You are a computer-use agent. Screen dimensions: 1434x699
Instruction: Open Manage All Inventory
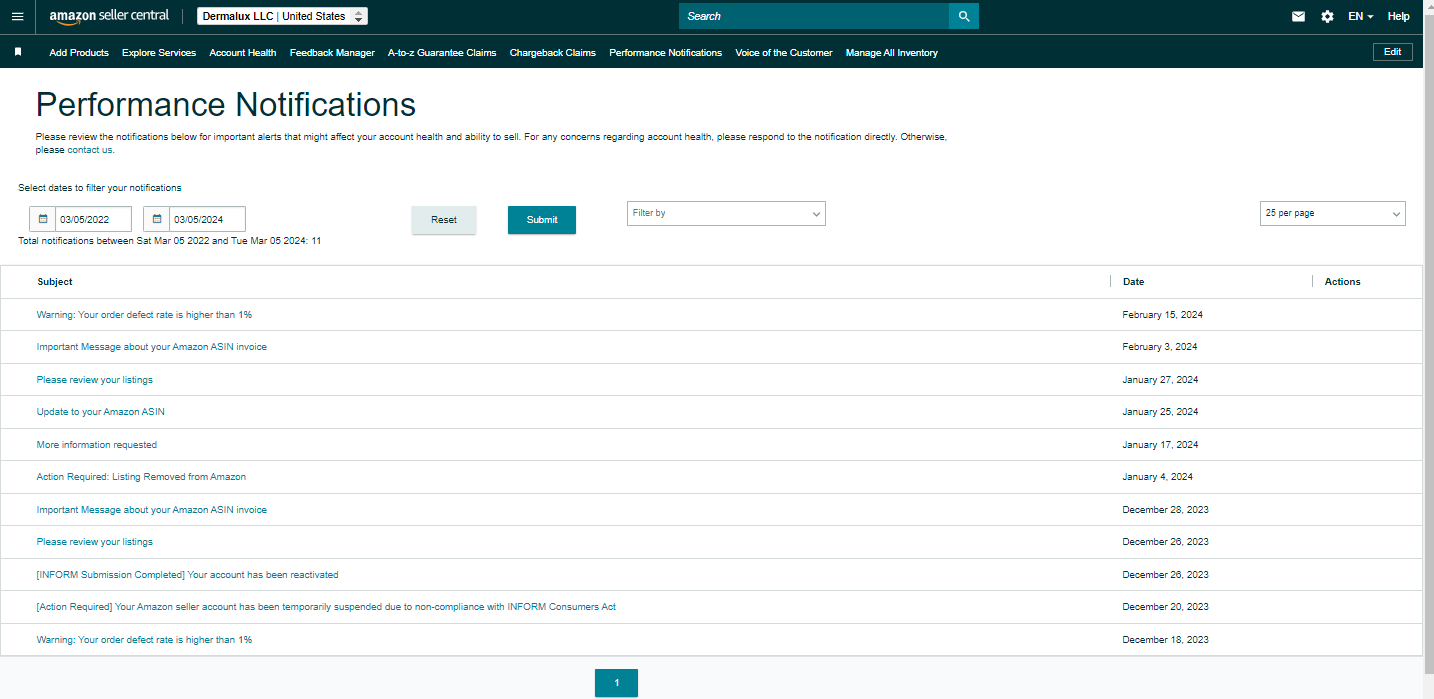click(892, 53)
